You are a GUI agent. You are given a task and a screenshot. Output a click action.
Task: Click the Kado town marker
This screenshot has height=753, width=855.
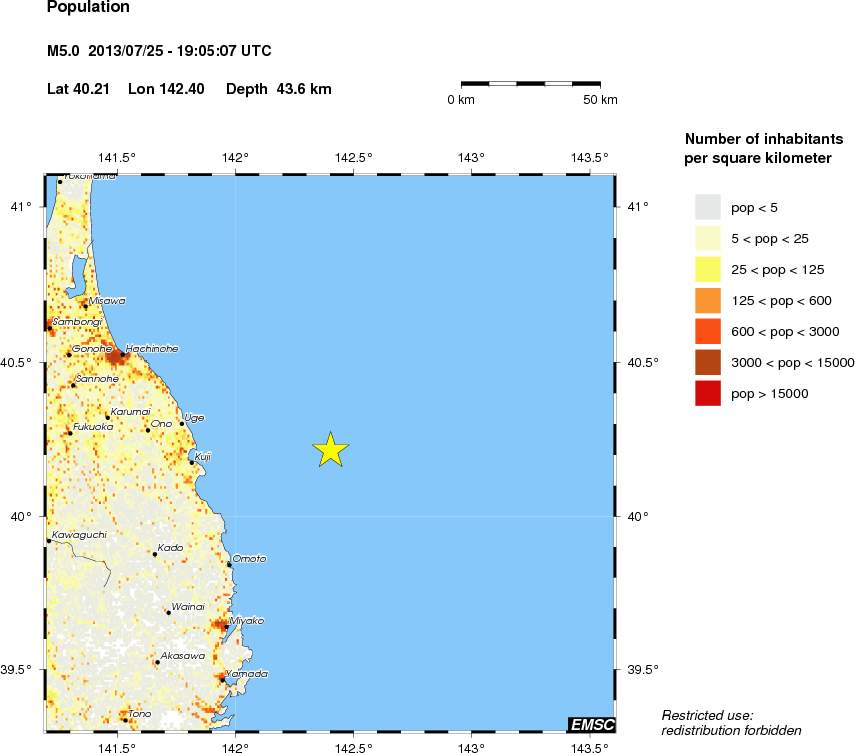click(155, 553)
